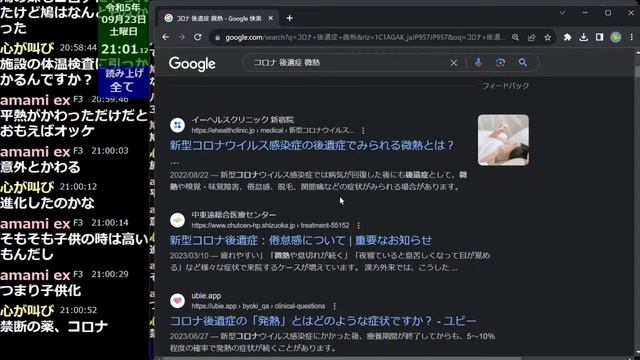Screen dimensions: 640x360
Task: Click the フィードバック link
Action: 506,86
